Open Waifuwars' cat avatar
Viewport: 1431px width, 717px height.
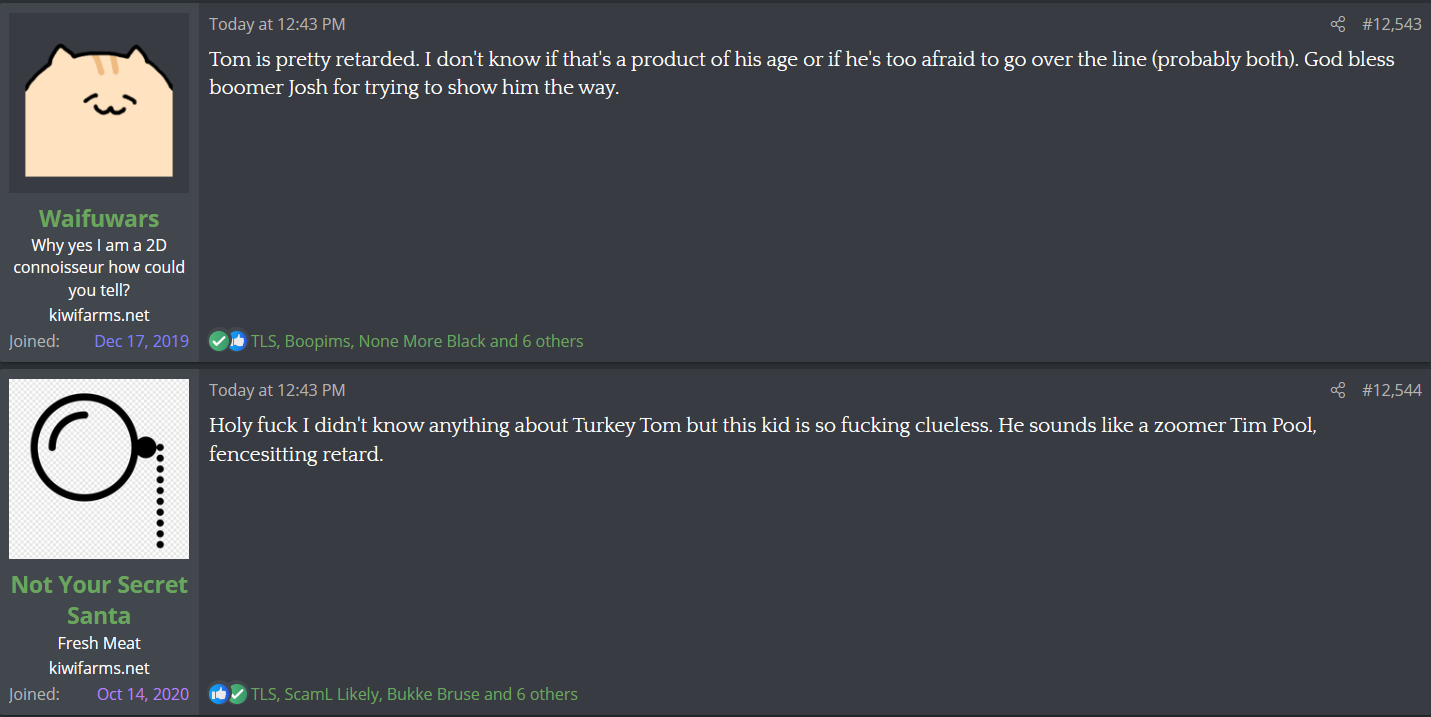coord(99,102)
